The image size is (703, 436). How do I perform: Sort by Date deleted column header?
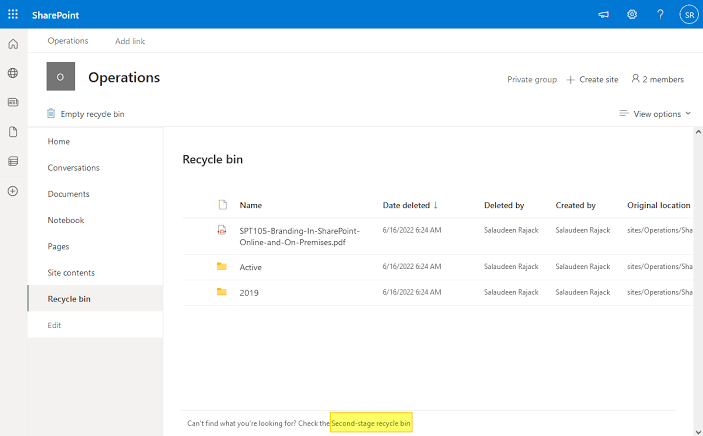410,205
